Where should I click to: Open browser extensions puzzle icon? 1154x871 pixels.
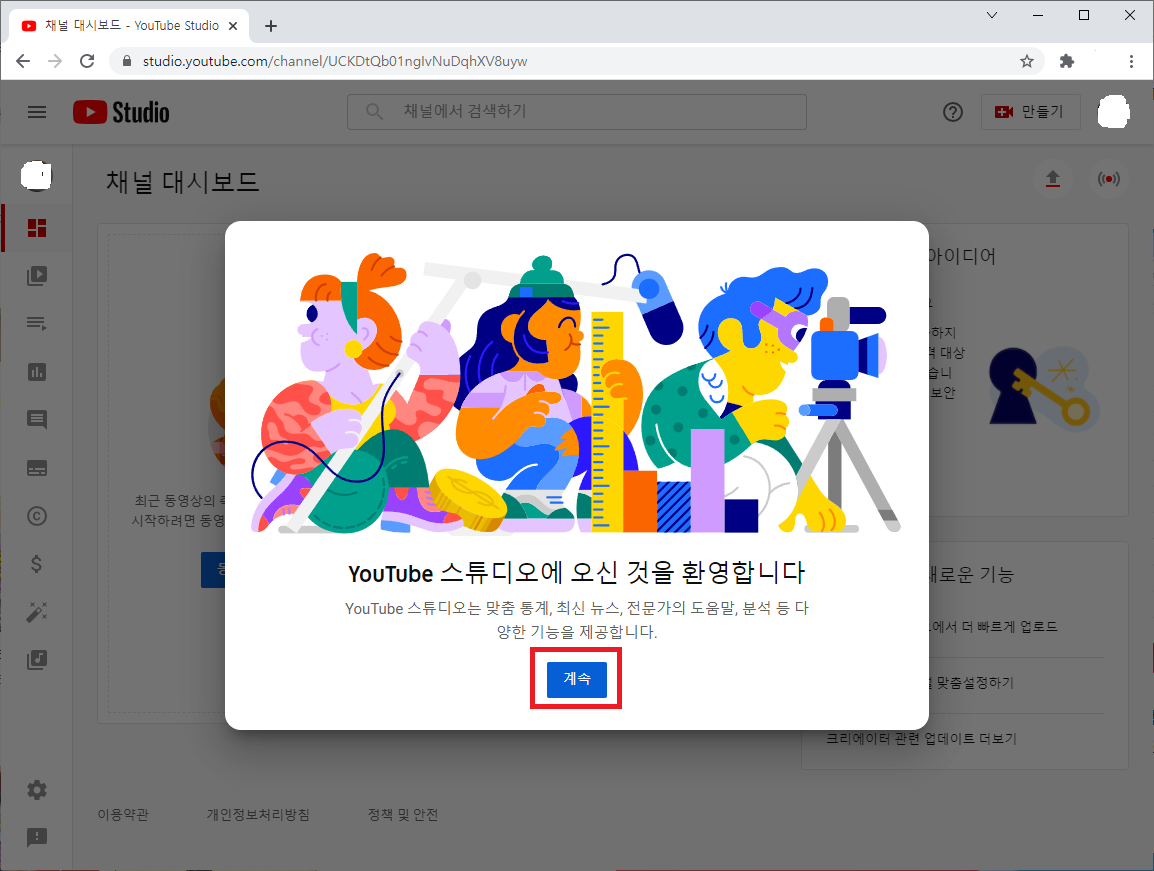(1066, 61)
